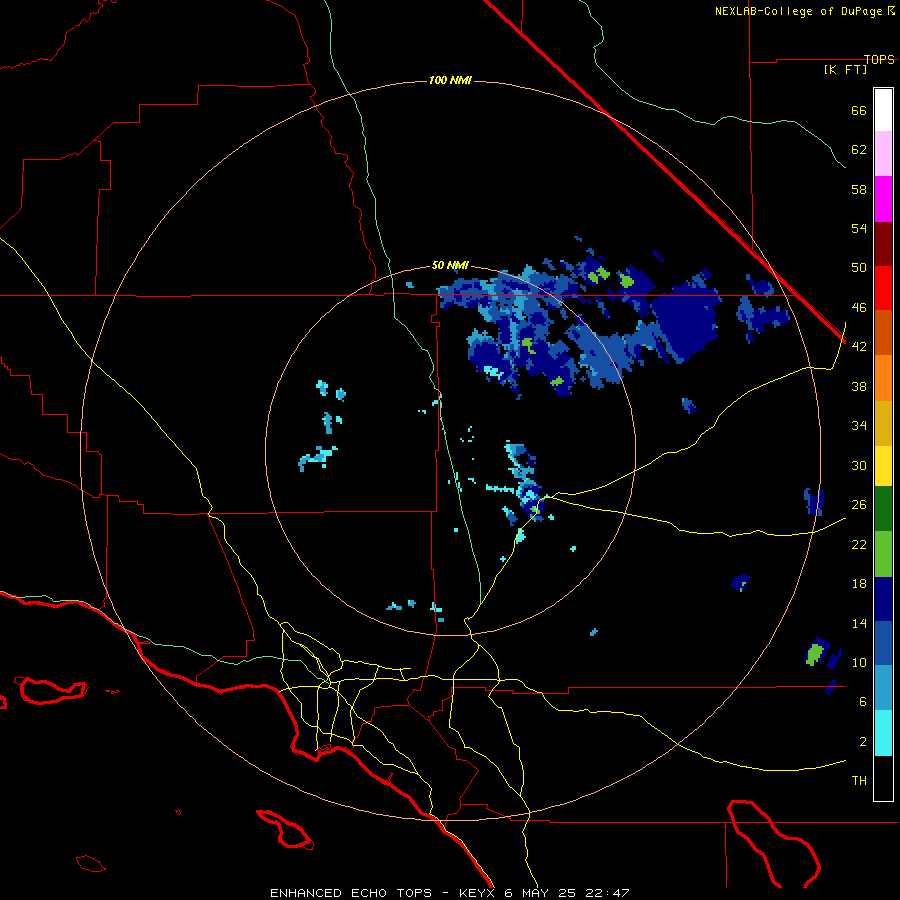Screen dimensions: 900x900
Task: Click the legend value 62
Action: tap(859, 149)
